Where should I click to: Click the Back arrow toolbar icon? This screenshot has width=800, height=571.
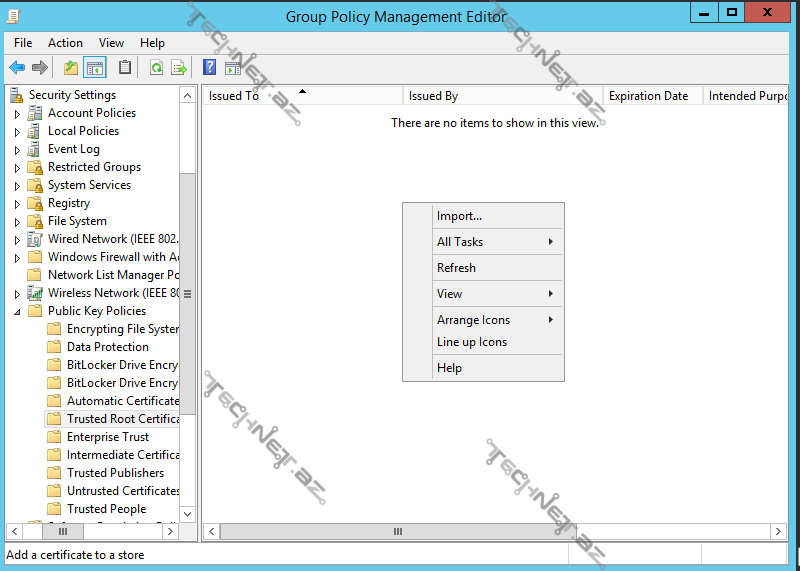pos(17,68)
